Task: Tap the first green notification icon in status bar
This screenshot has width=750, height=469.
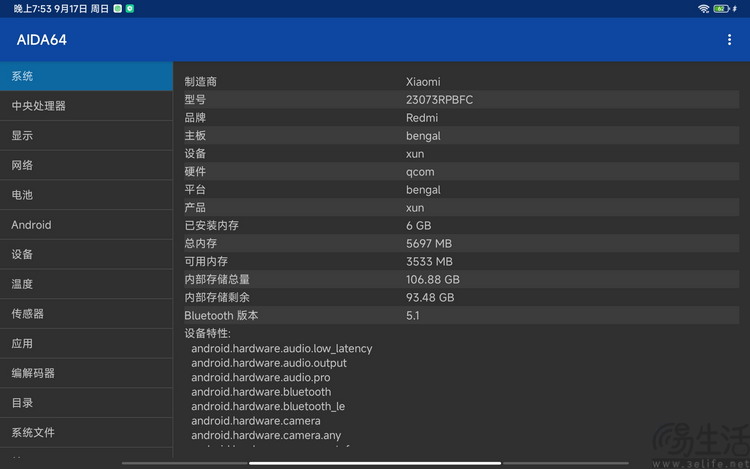Action: (x=117, y=9)
